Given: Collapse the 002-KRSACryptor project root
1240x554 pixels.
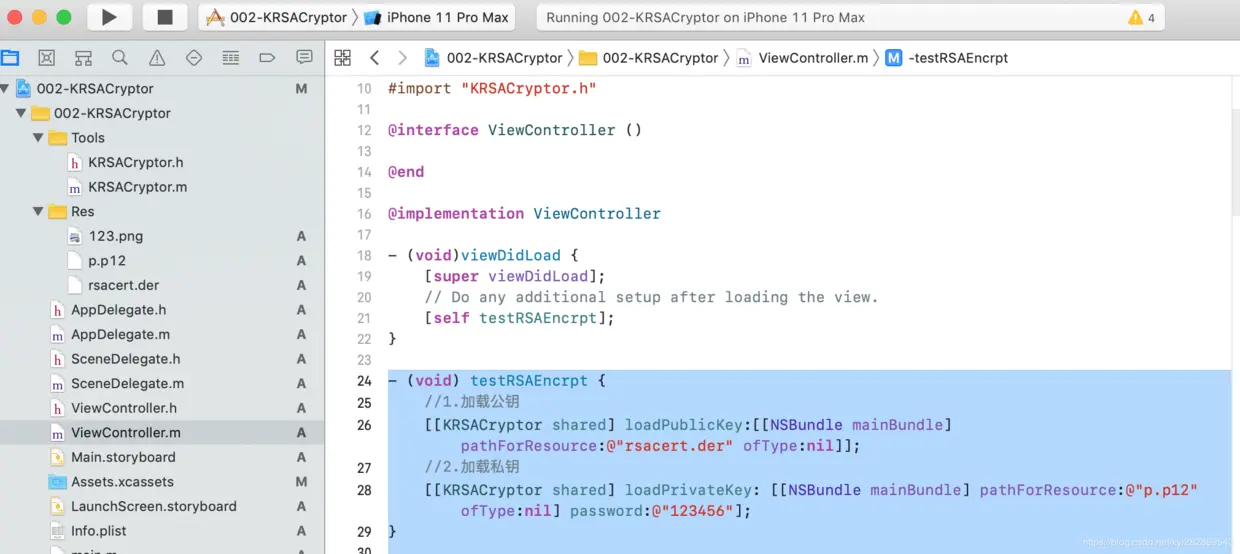Looking at the screenshot, I should point(6,89).
